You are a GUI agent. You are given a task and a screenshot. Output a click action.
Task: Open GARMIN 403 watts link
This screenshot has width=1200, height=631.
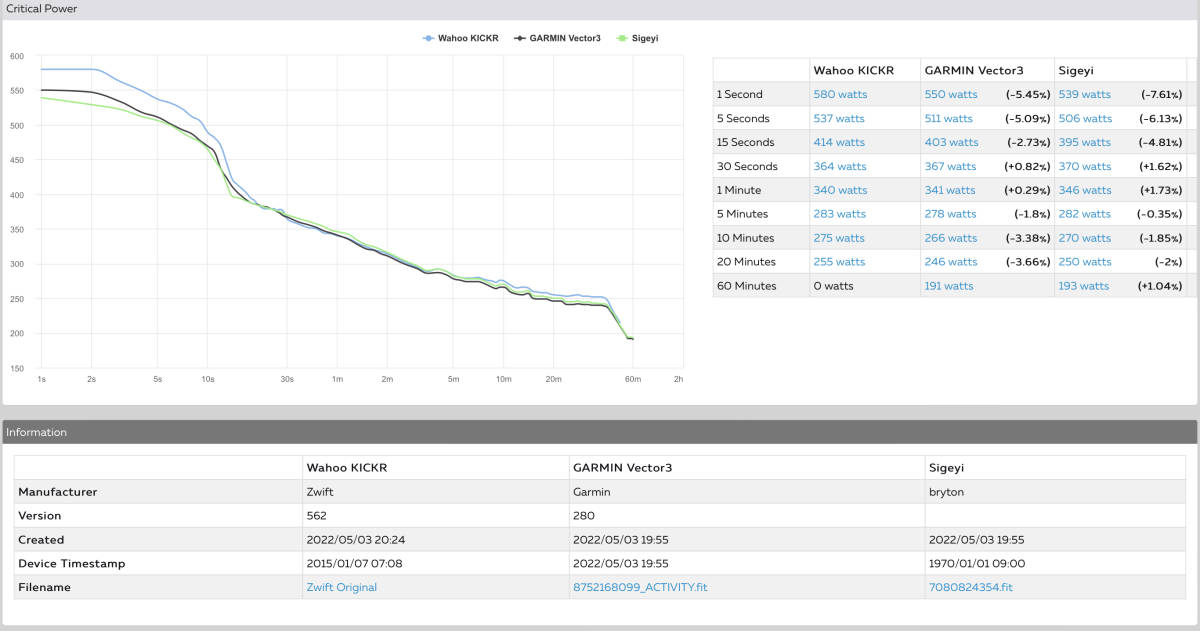coord(951,142)
